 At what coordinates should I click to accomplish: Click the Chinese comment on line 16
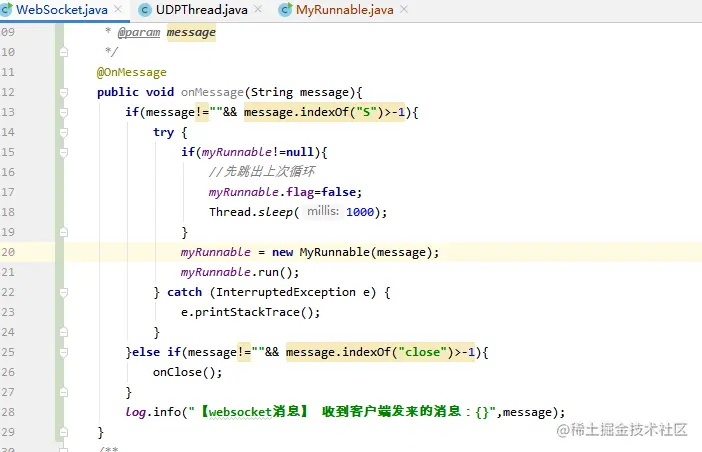point(262,171)
